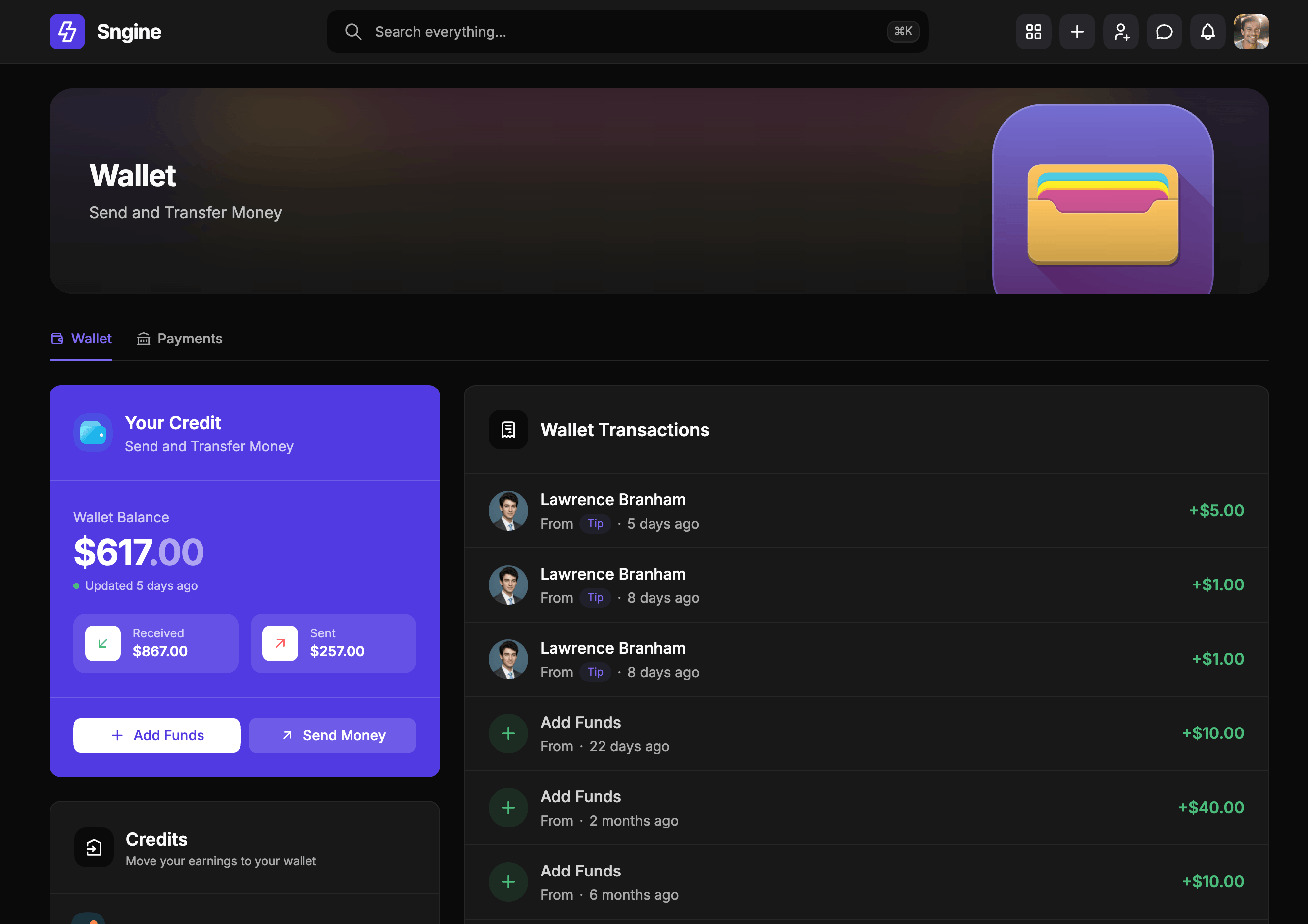Open friend requests icon in header

(x=1120, y=32)
